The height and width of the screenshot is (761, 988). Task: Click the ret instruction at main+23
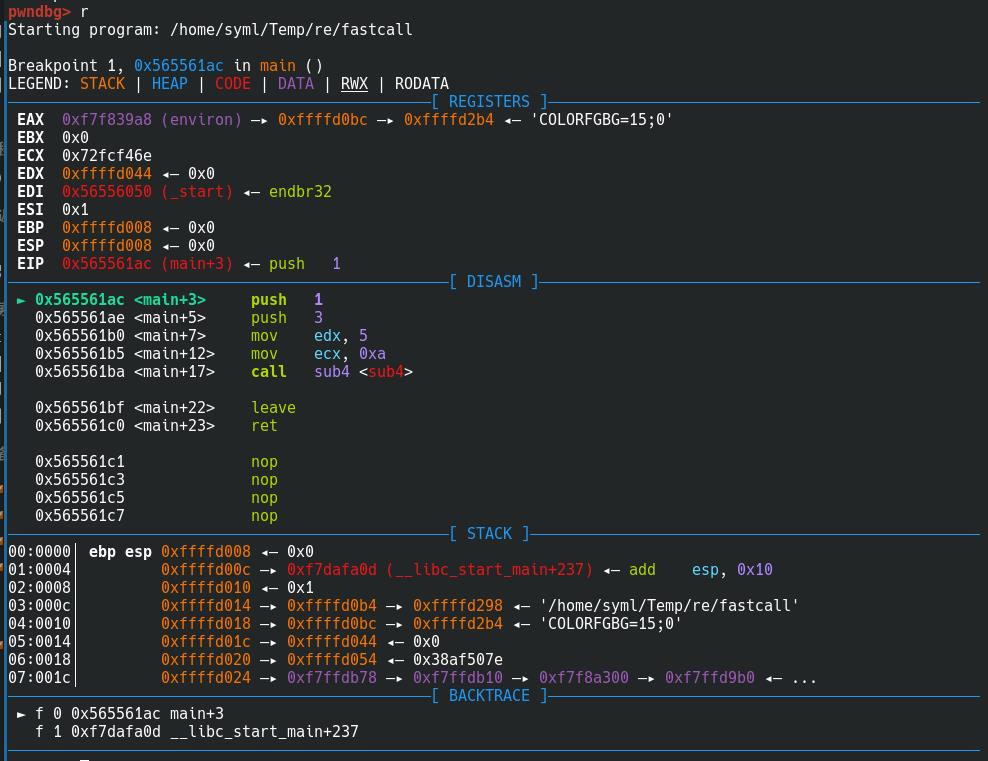(x=264, y=426)
